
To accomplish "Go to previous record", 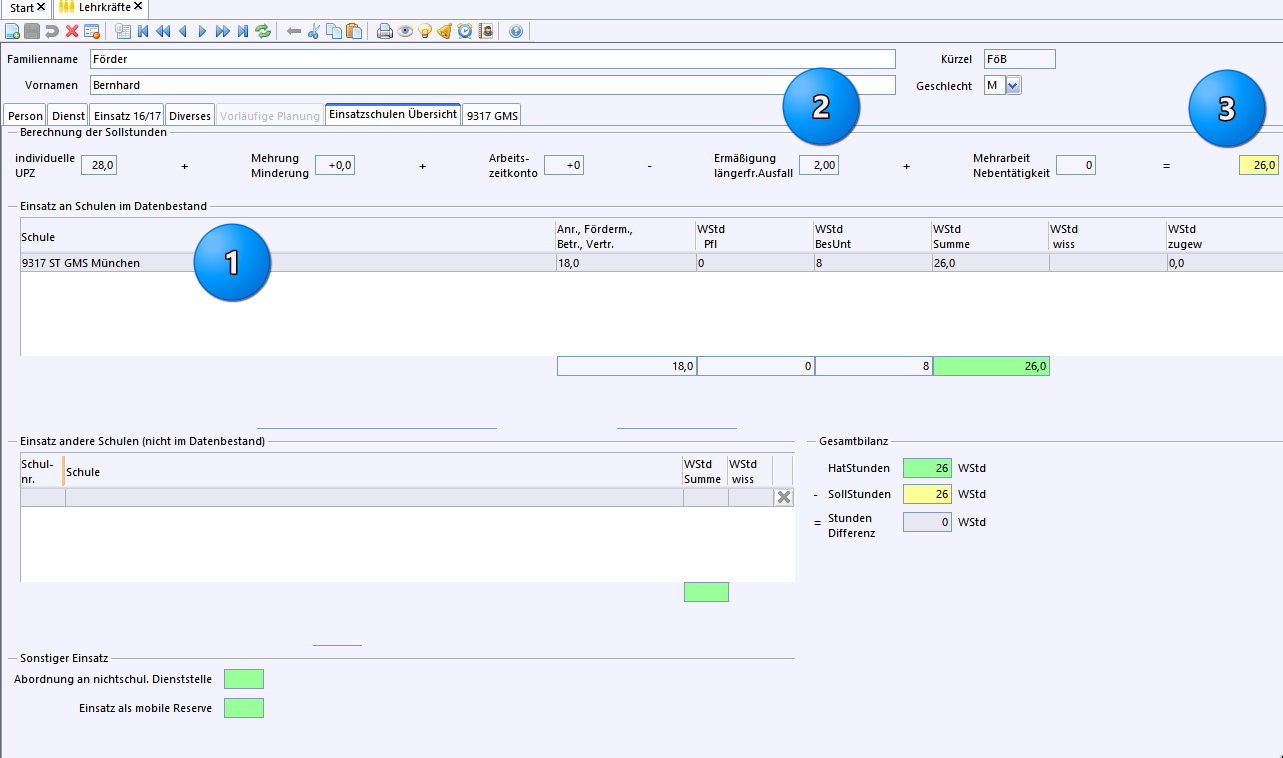I will click(x=182, y=31).
